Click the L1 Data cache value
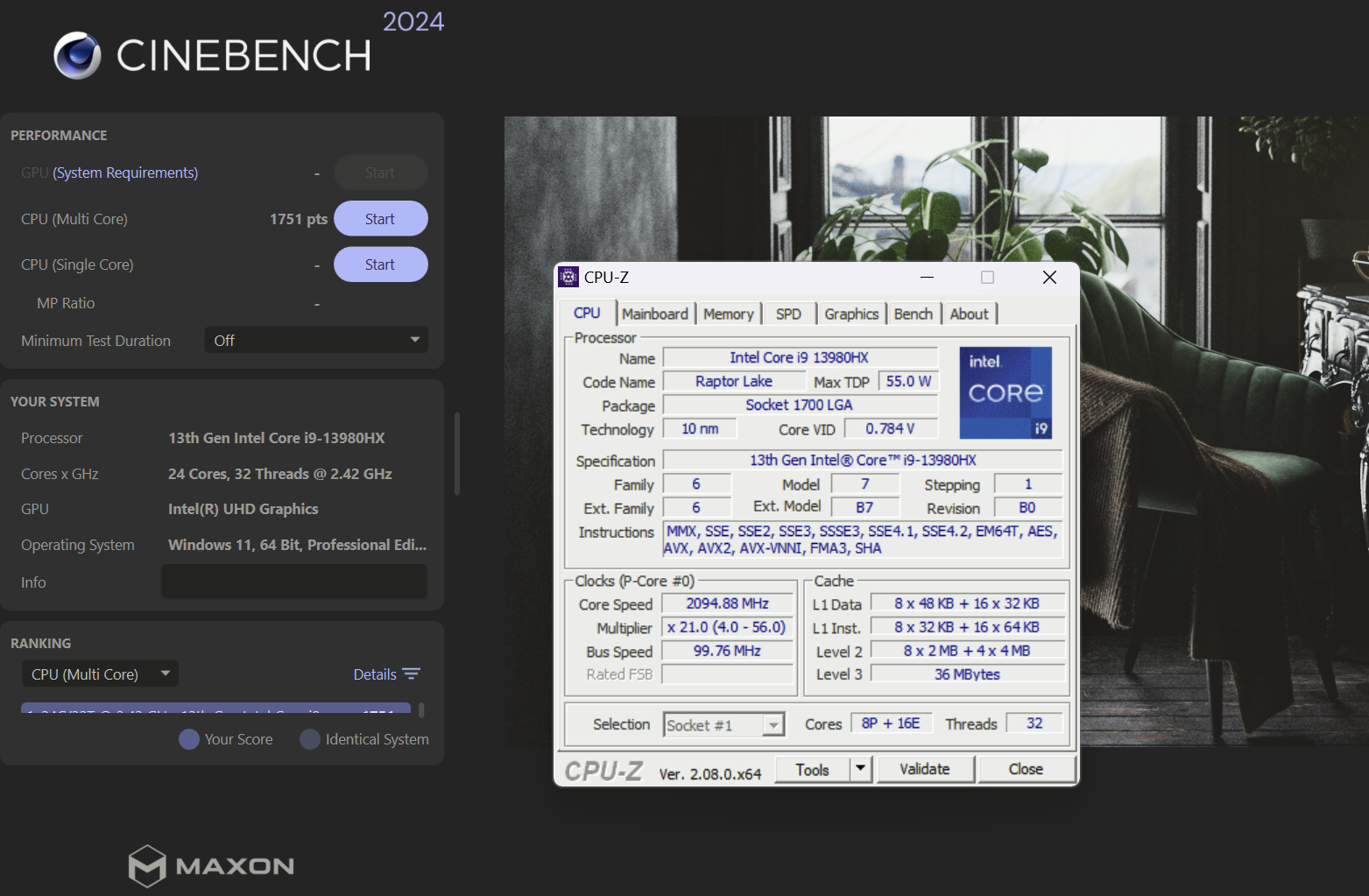1369x896 pixels. click(967, 603)
